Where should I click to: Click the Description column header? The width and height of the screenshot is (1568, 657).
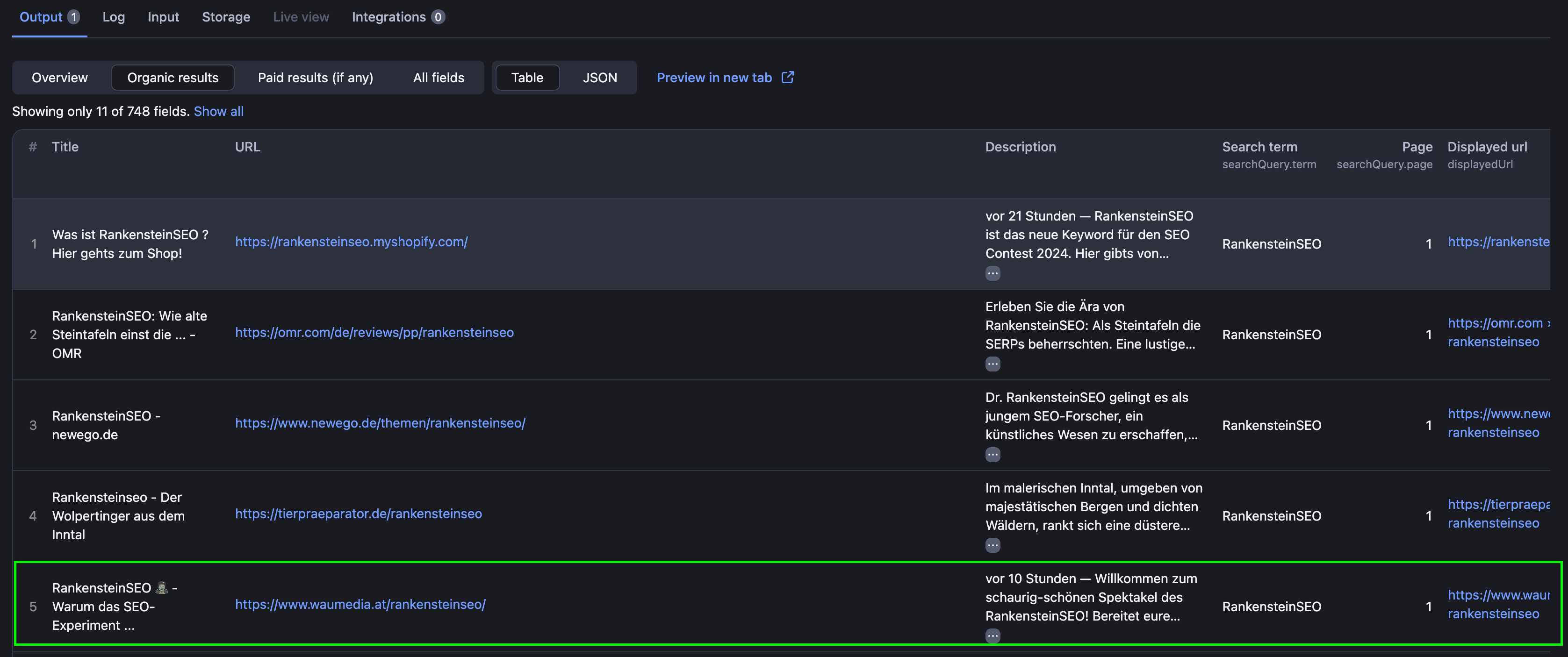click(x=1020, y=147)
